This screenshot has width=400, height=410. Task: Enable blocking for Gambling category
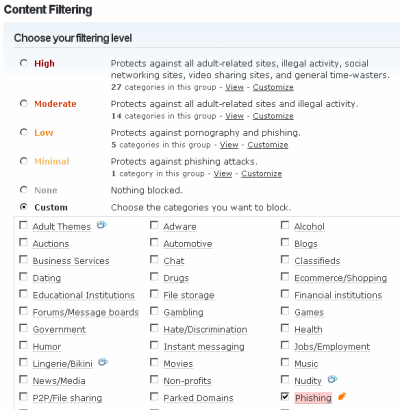coord(154,311)
